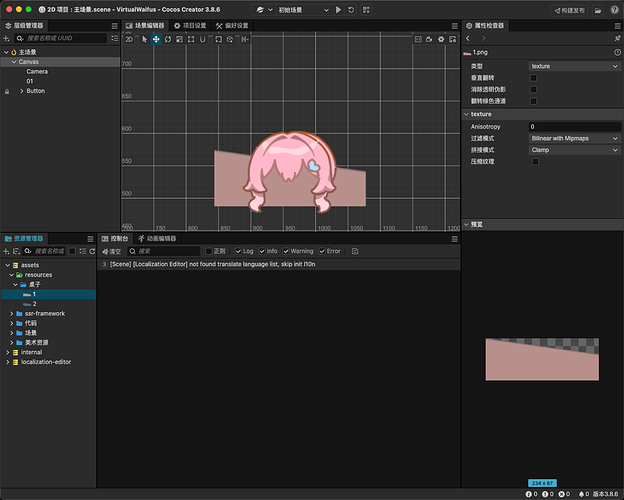Click the scene camera icon in scene toolbar
The height and width of the screenshot is (500, 624).
429,39
